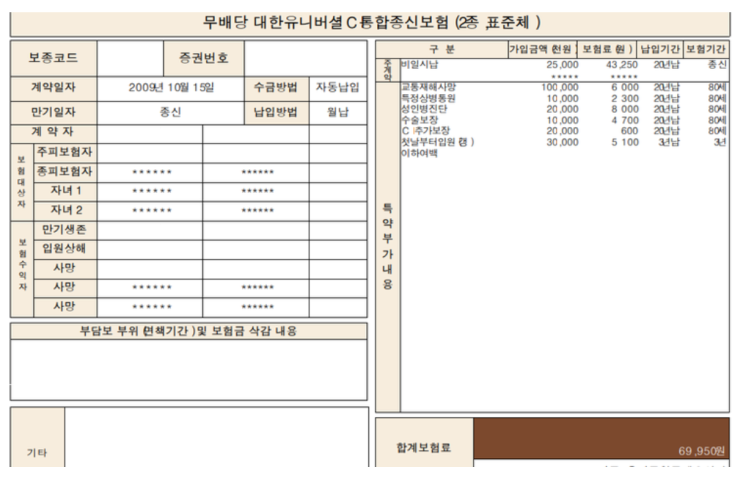743x478 pixels.
Task: Select the 특정상병통원 rider name
Action: [428, 98]
